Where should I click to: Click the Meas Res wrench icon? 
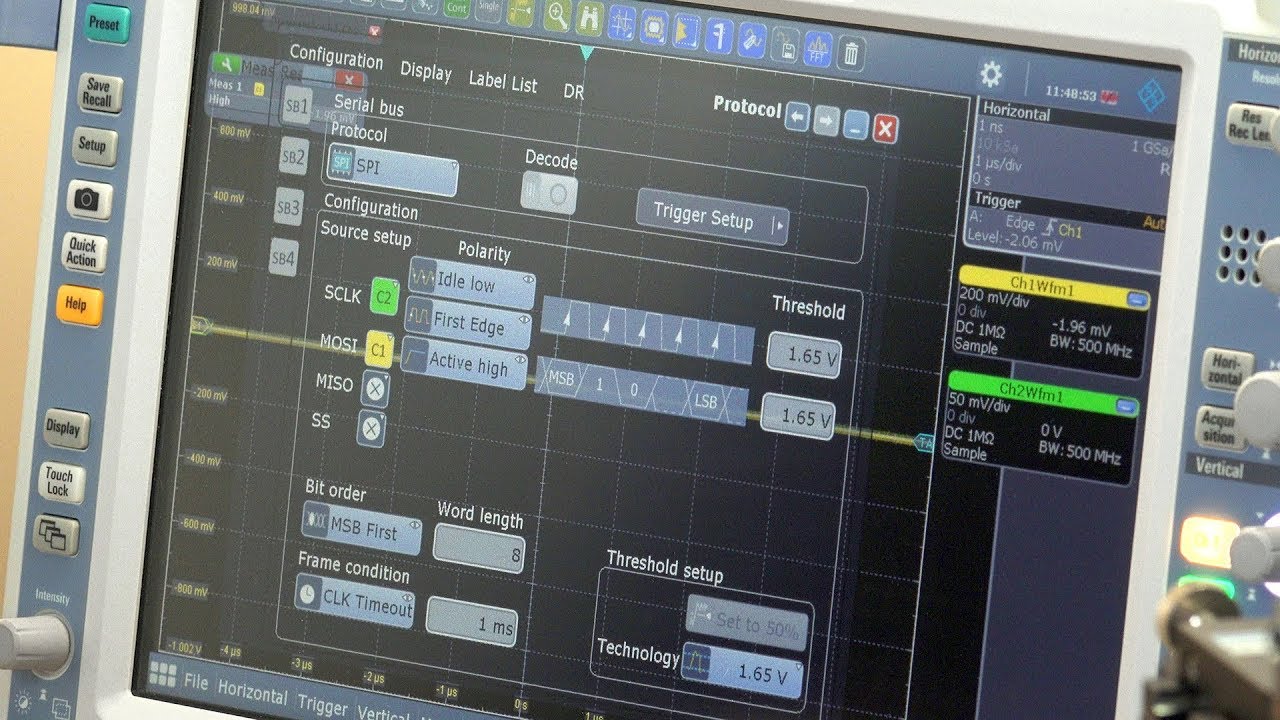pyautogui.click(x=228, y=64)
